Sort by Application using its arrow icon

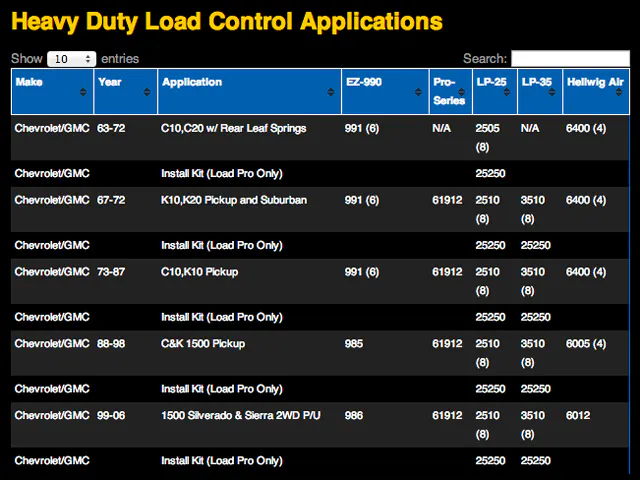click(x=330, y=92)
